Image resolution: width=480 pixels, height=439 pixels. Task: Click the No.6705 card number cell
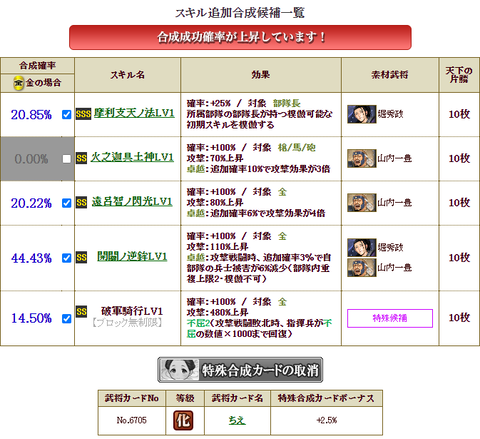click(x=132, y=420)
